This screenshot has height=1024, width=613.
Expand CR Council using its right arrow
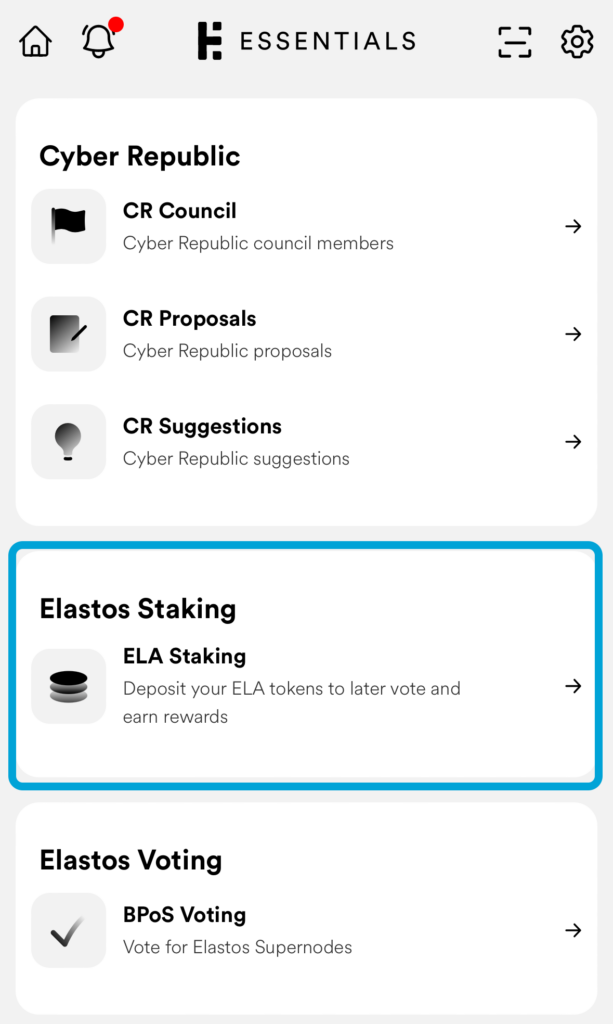tap(574, 226)
